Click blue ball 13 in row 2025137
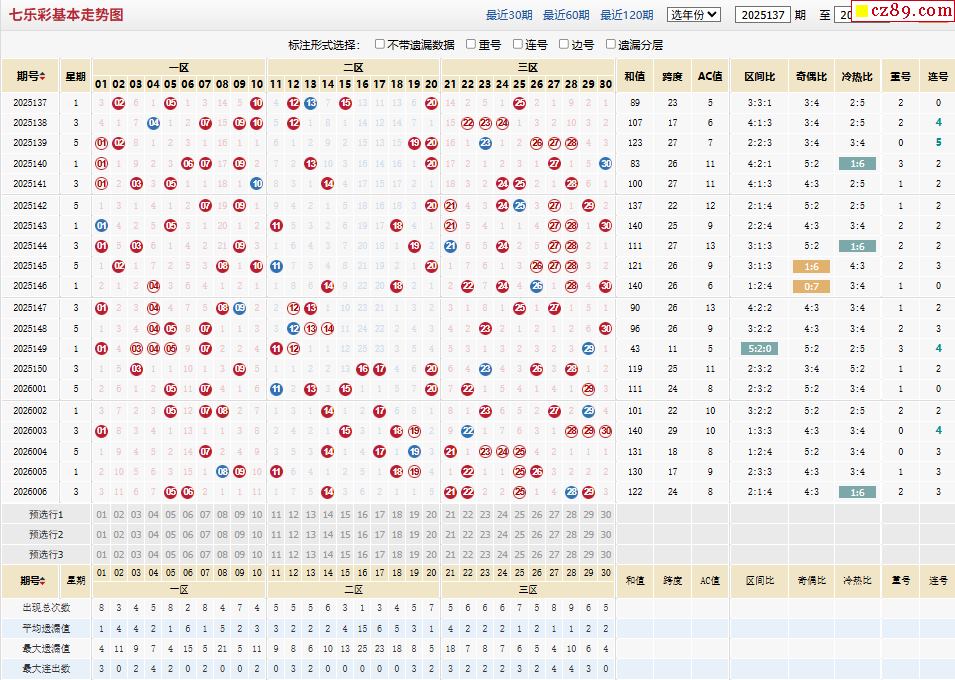Screen dimensions: 955x680 [311, 102]
